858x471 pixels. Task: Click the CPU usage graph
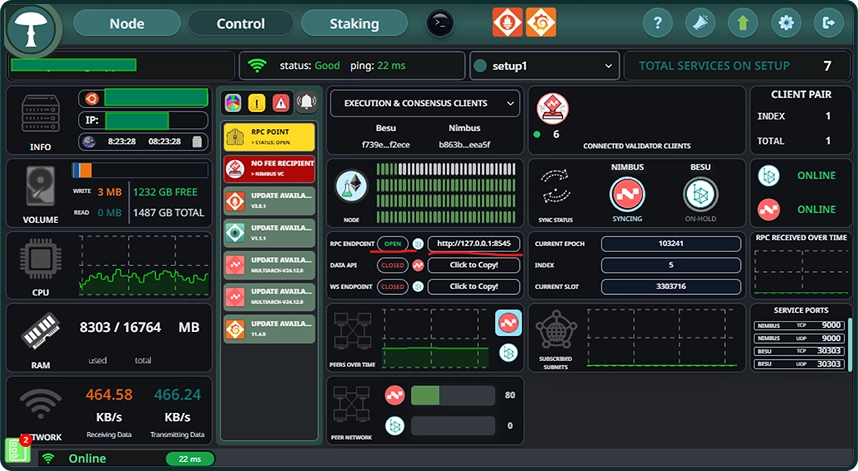[x=144, y=266]
